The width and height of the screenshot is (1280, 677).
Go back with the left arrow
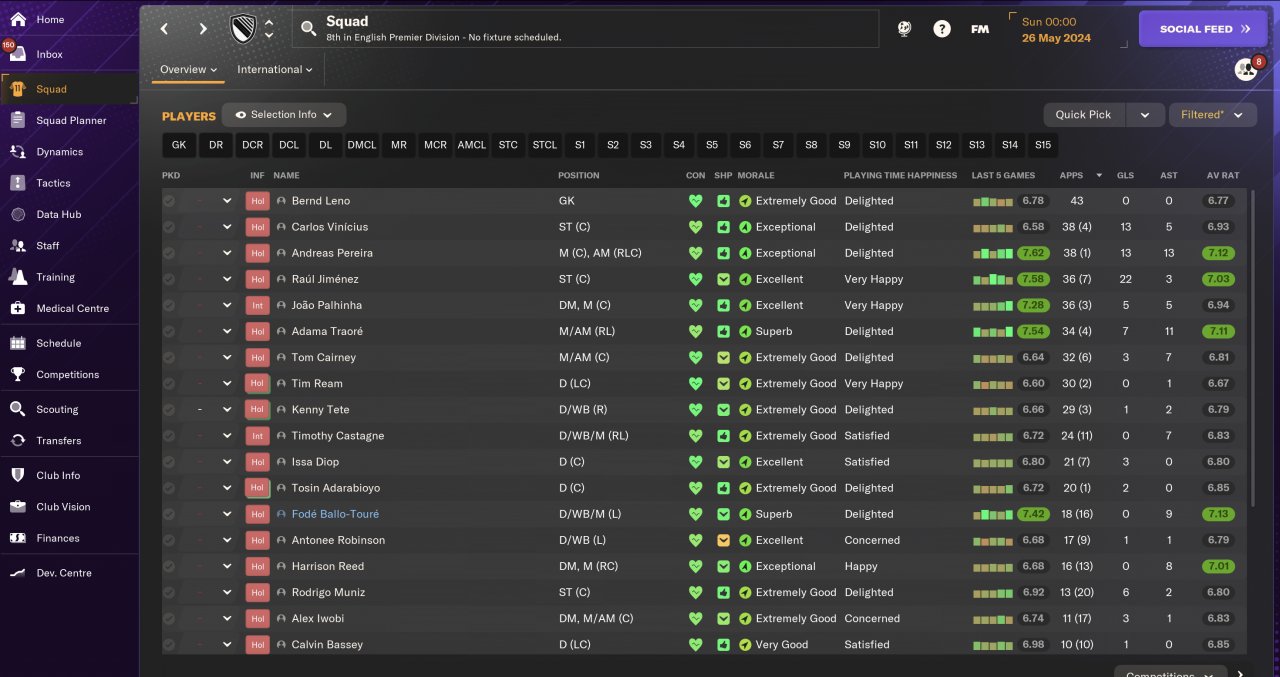[165, 29]
